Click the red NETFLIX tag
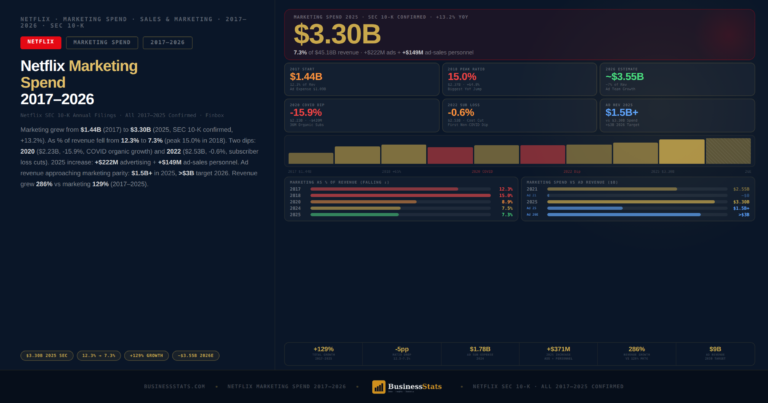Image resolution: width=768 pixels, height=403 pixels. [41, 43]
